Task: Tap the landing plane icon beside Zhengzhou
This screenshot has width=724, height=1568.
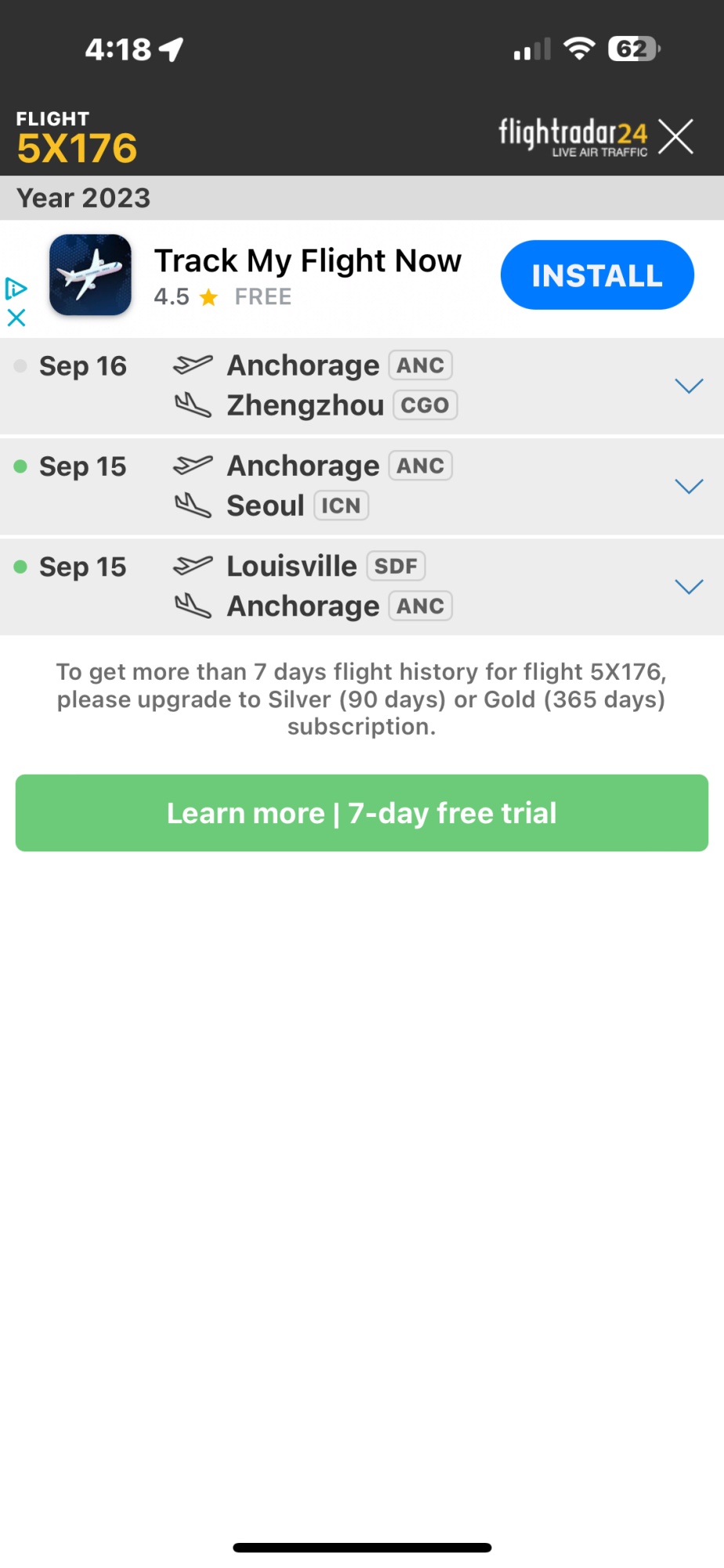Action: tap(193, 405)
